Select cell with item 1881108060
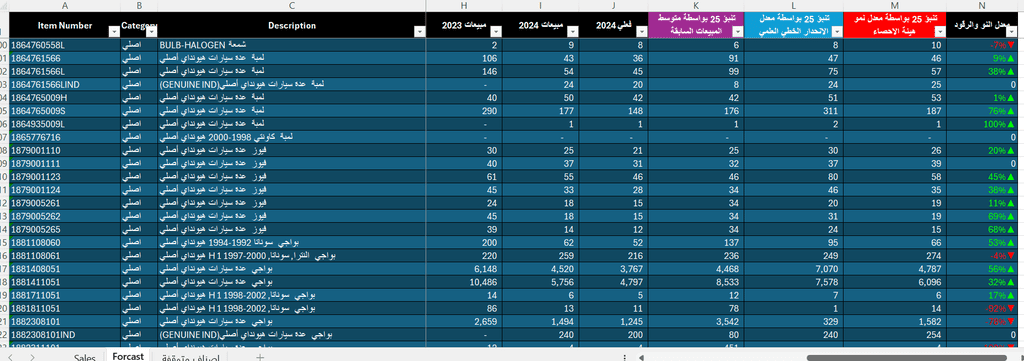The image size is (1024, 361). 64,242
